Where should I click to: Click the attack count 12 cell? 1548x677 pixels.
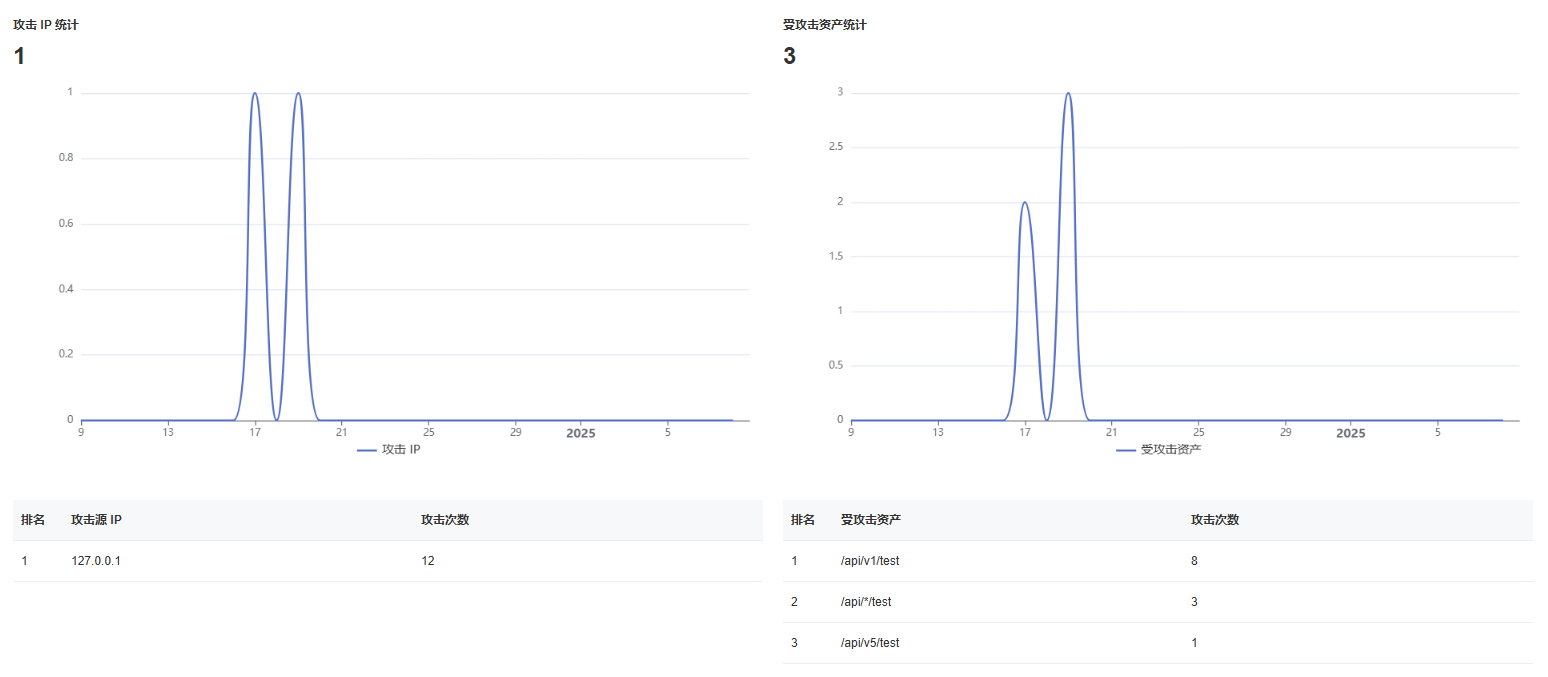coord(428,561)
